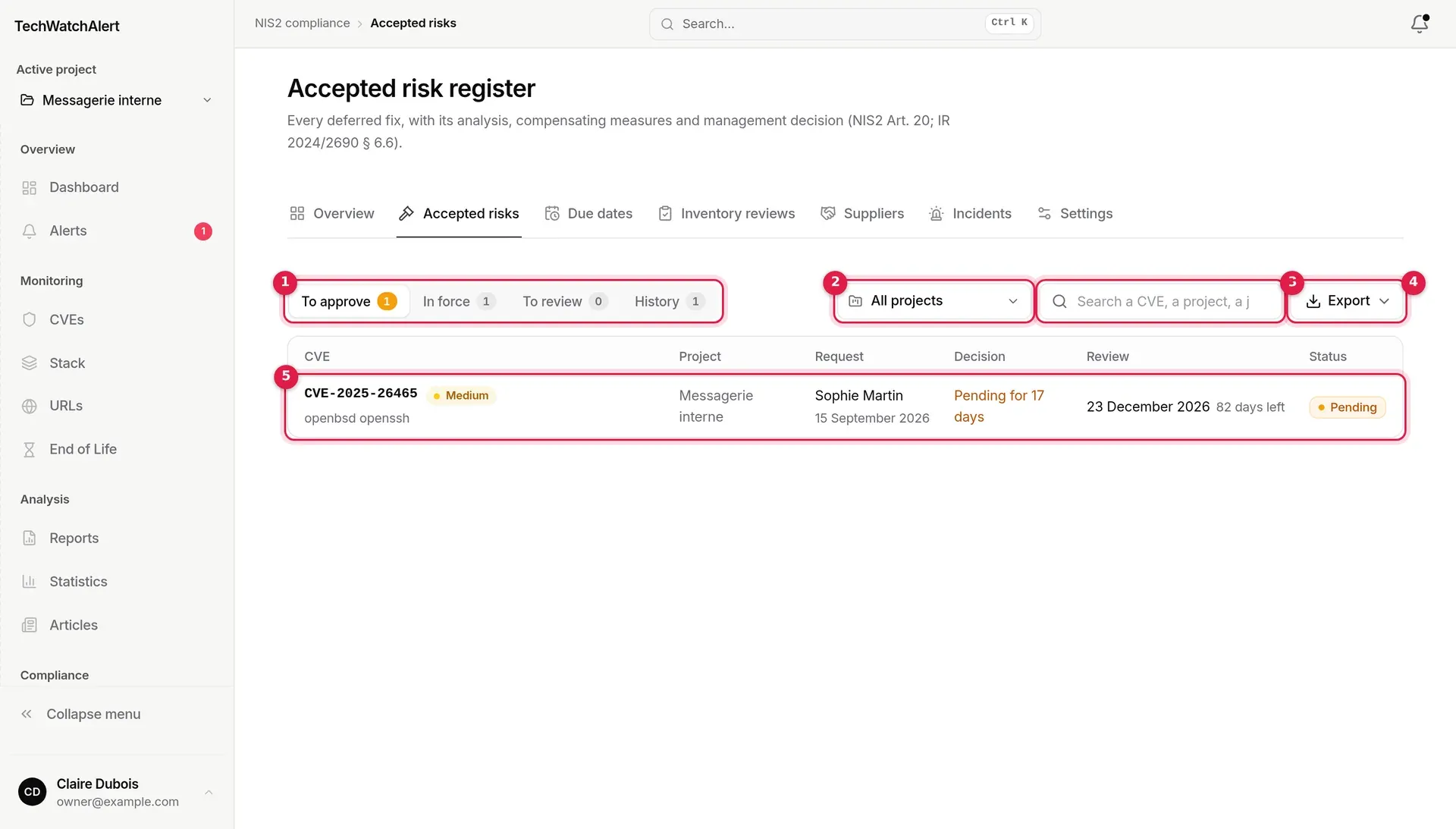Open the notifications bell

[x=1419, y=24]
